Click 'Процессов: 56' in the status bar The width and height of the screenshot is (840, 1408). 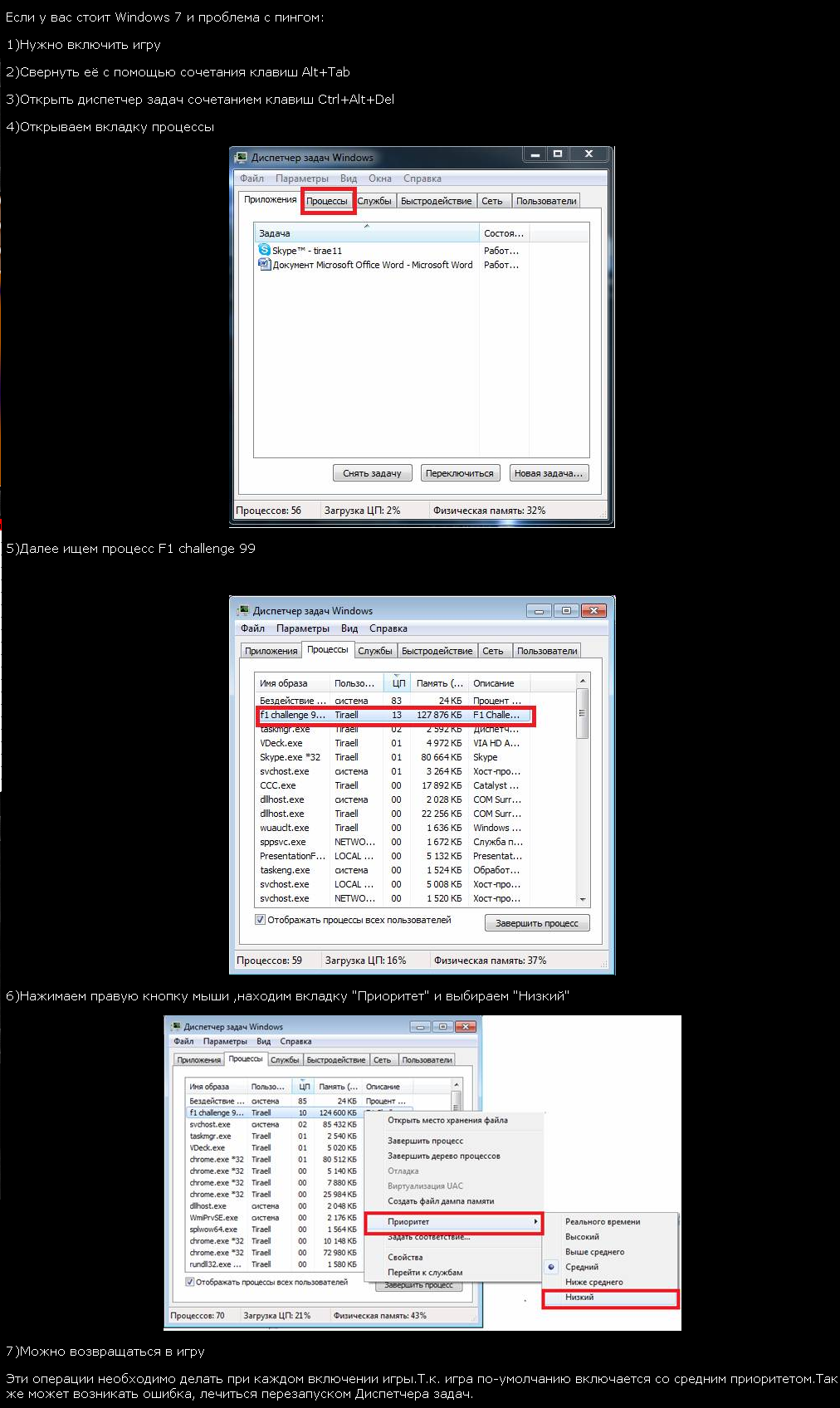pos(269,511)
